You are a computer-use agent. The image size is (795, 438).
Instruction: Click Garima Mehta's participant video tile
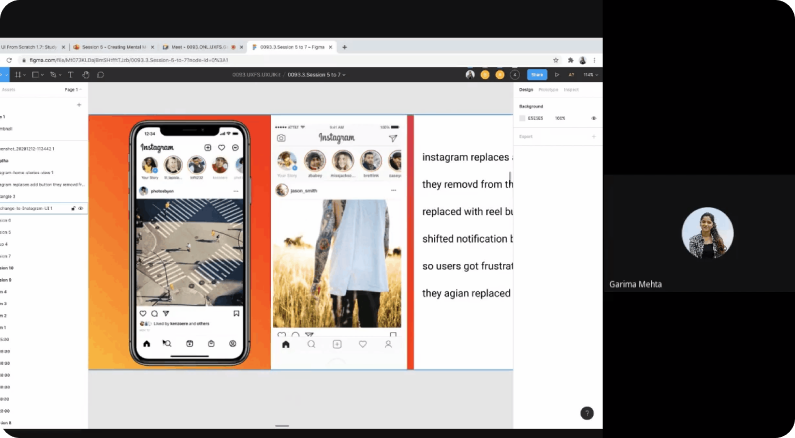click(x=699, y=233)
